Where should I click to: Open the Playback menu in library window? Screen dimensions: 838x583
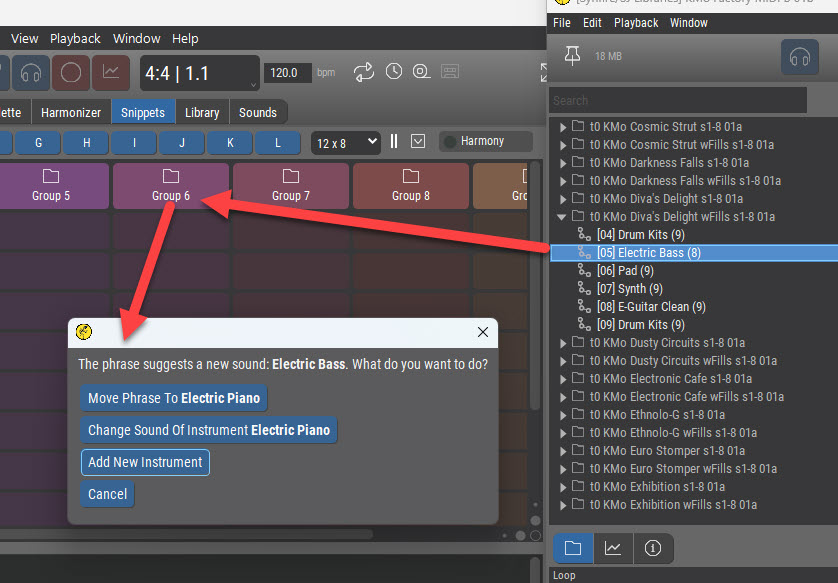tap(636, 23)
